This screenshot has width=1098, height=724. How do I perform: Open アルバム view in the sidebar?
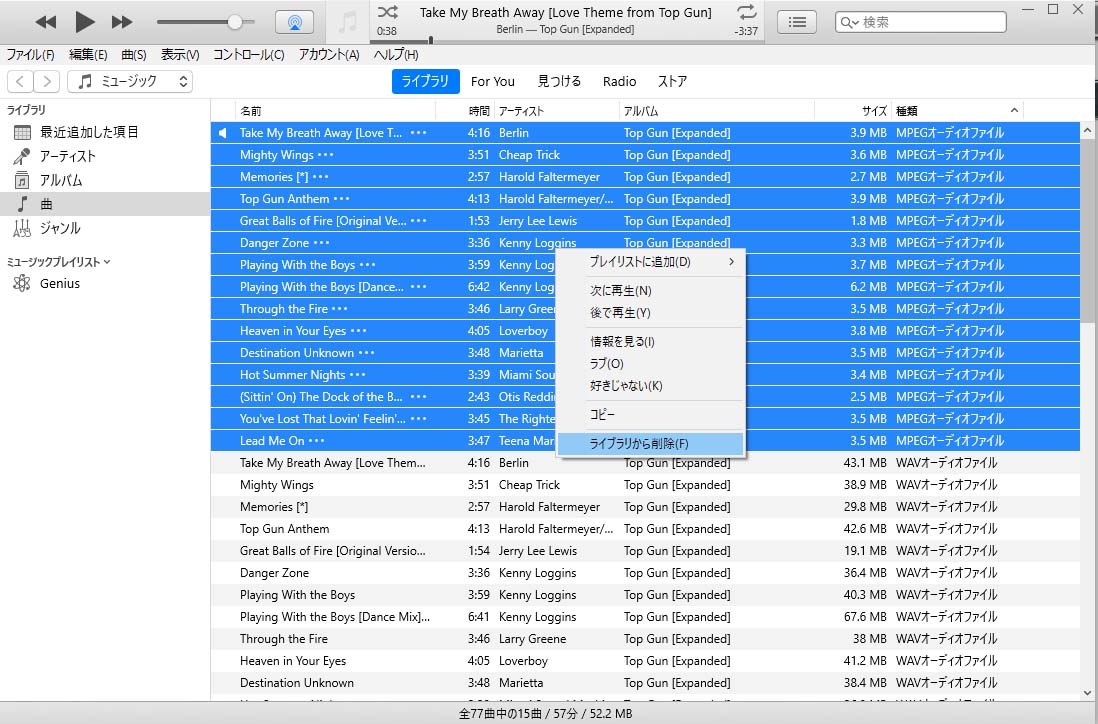coord(60,180)
